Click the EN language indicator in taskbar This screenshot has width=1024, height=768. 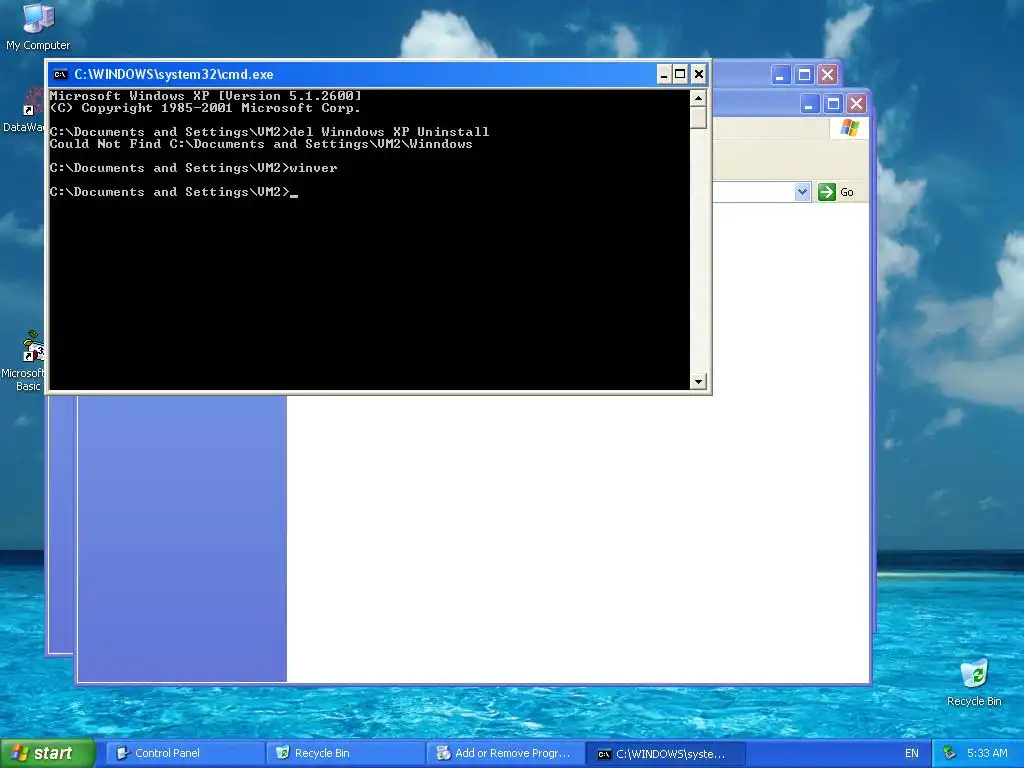(x=912, y=754)
